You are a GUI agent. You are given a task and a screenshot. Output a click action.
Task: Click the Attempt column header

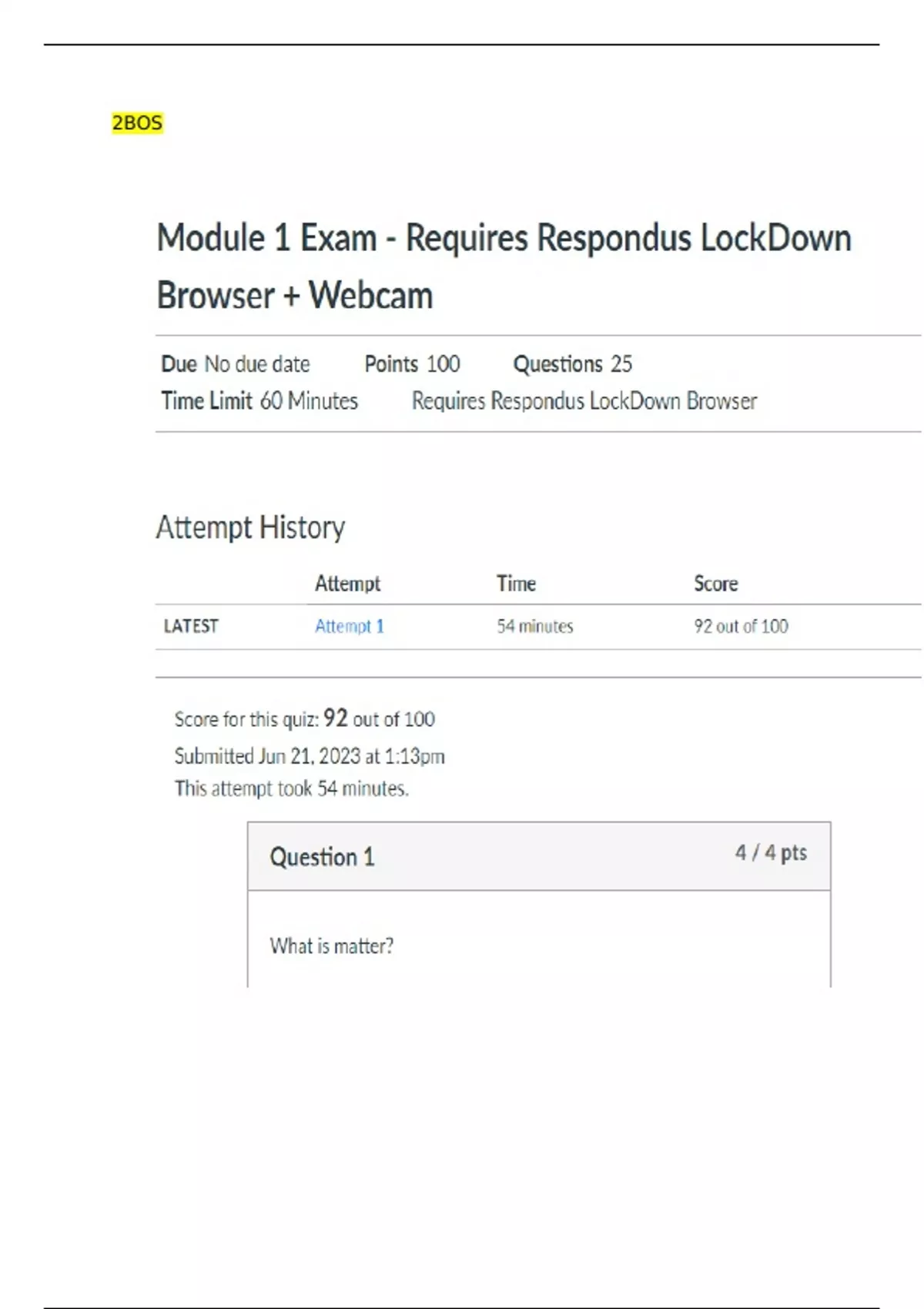[x=347, y=584]
